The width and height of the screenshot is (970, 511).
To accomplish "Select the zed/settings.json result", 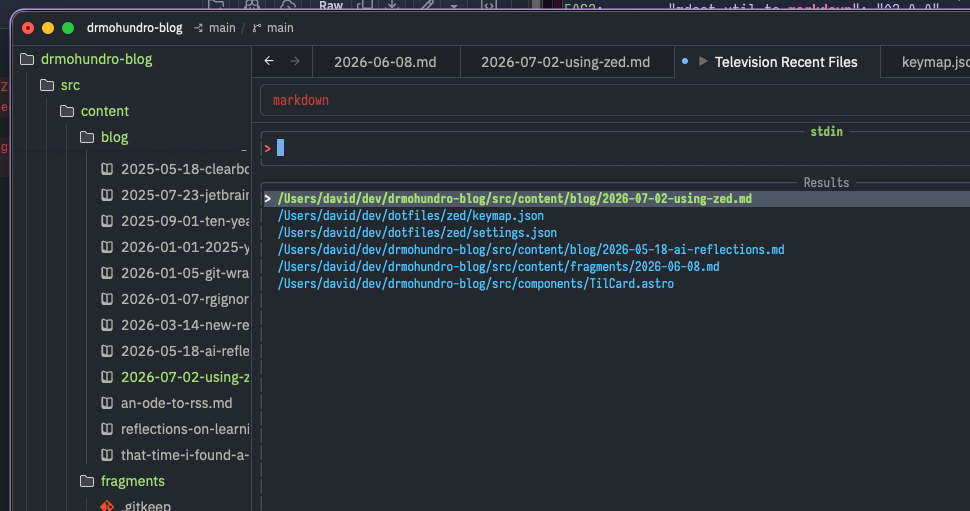I will click(417, 233).
